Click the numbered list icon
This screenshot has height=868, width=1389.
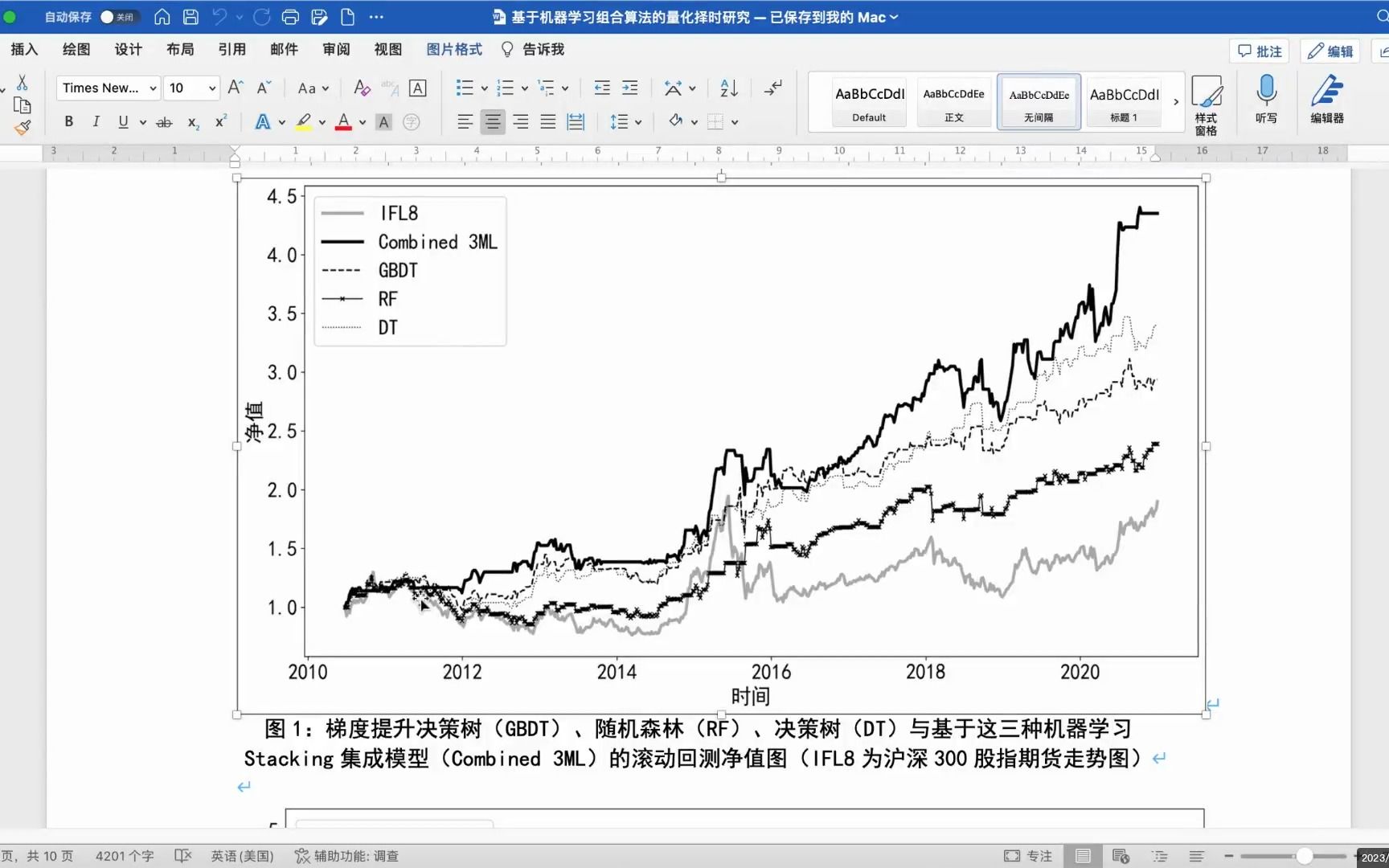pos(505,88)
